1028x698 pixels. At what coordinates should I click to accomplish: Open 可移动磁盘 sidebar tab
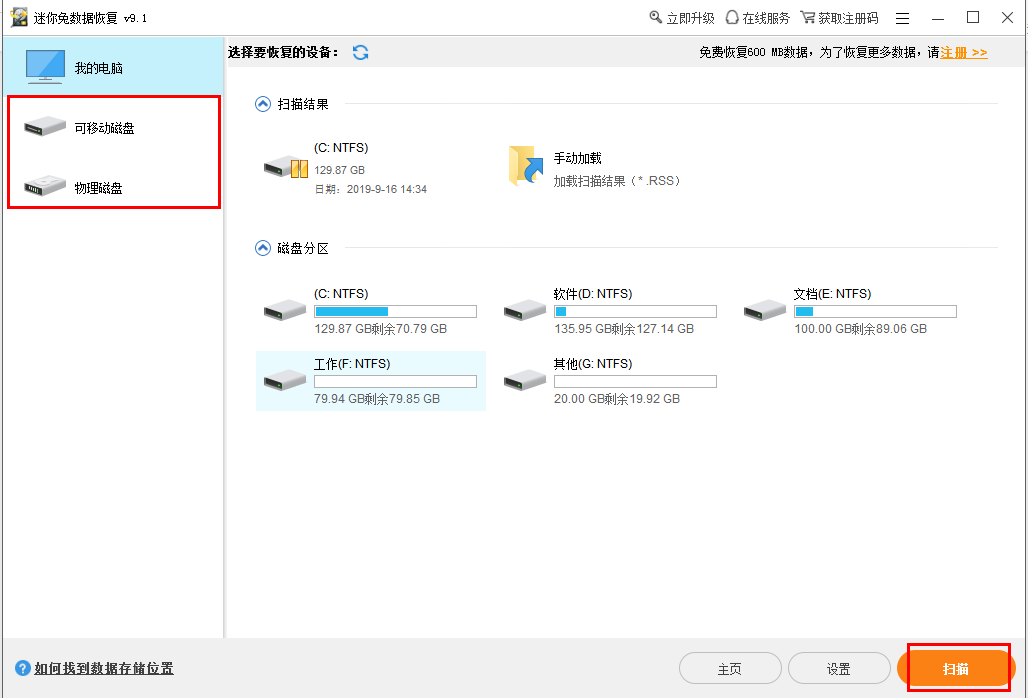[x=113, y=127]
